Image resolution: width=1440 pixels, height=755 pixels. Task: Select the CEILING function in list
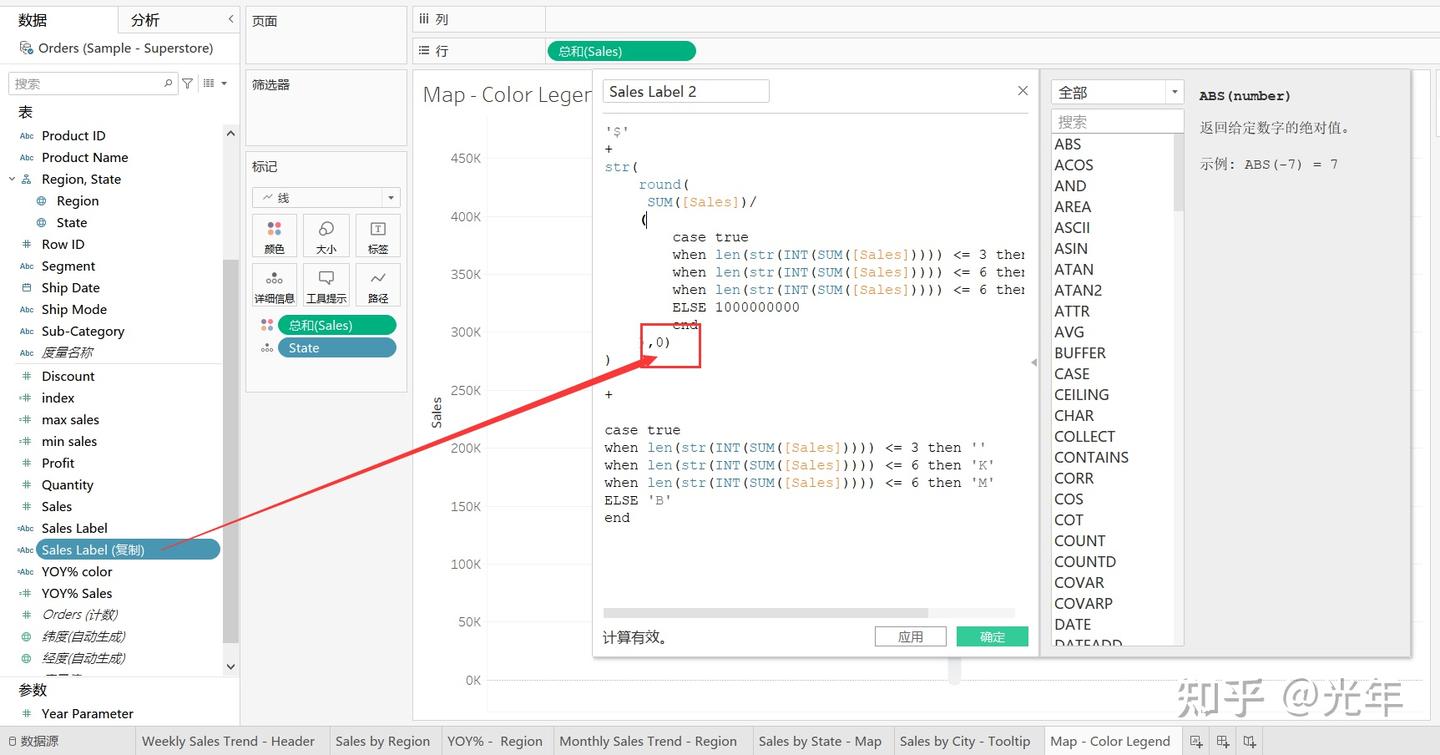point(1082,395)
